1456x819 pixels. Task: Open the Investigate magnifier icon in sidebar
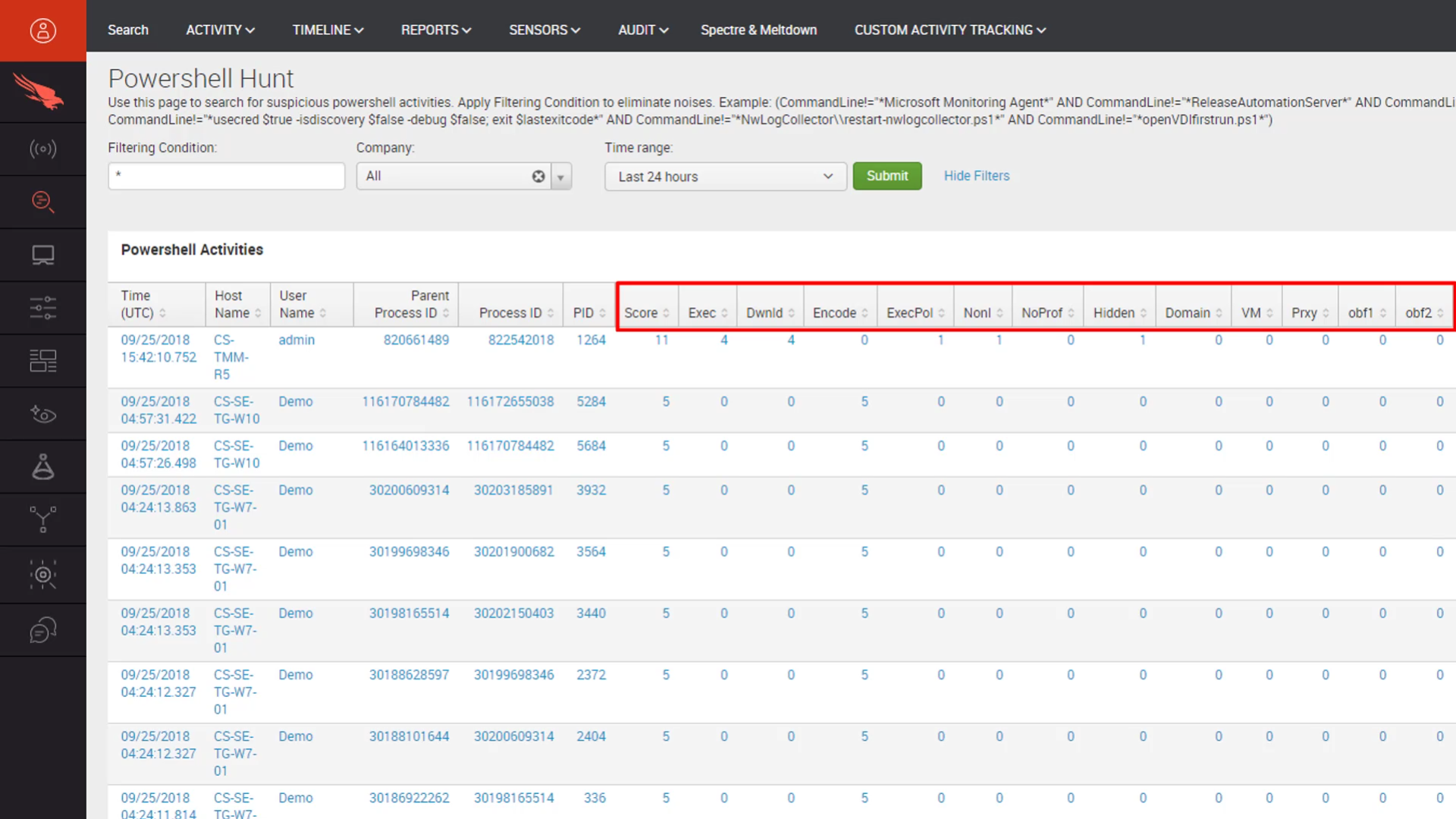[x=43, y=202]
